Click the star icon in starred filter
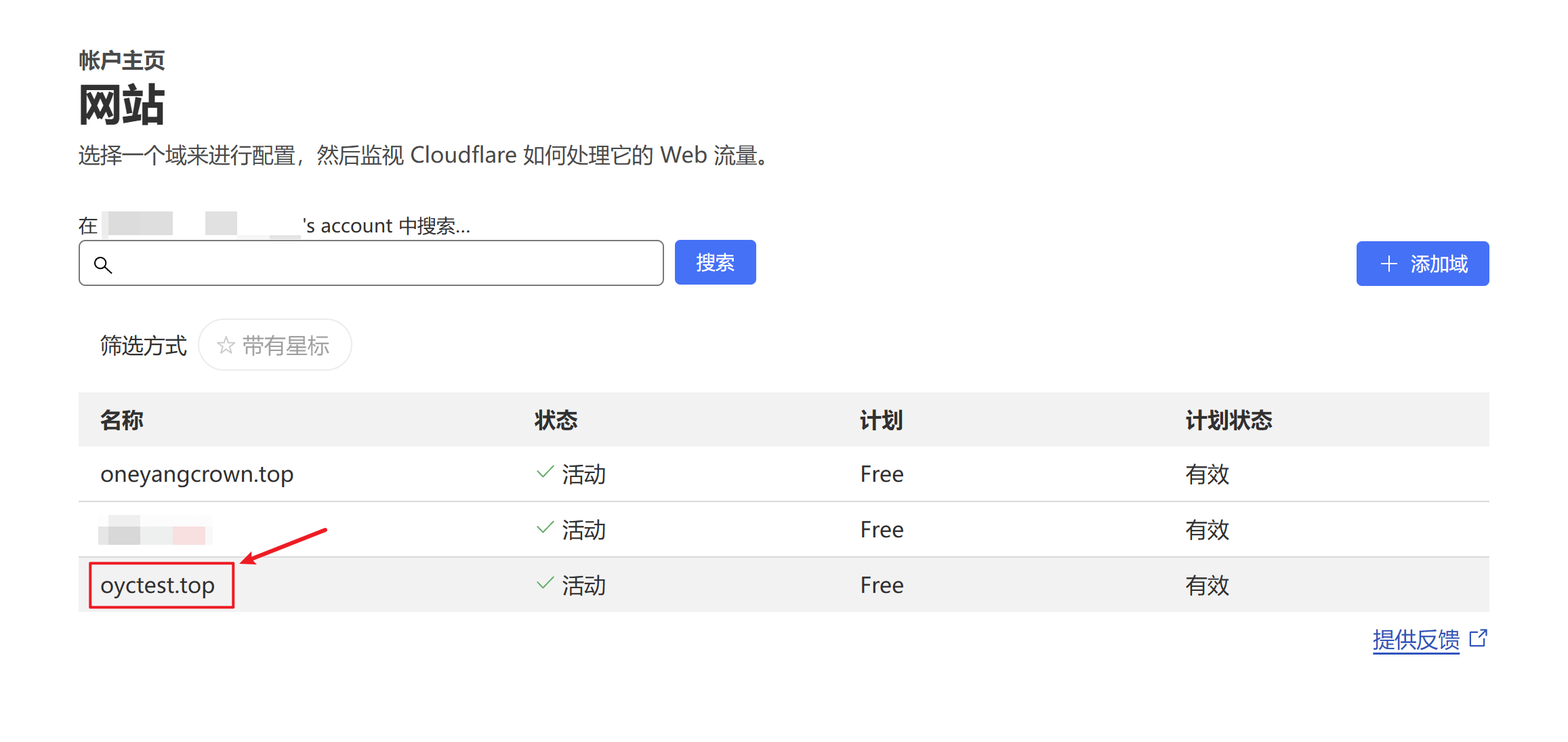 (x=226, y=346)
